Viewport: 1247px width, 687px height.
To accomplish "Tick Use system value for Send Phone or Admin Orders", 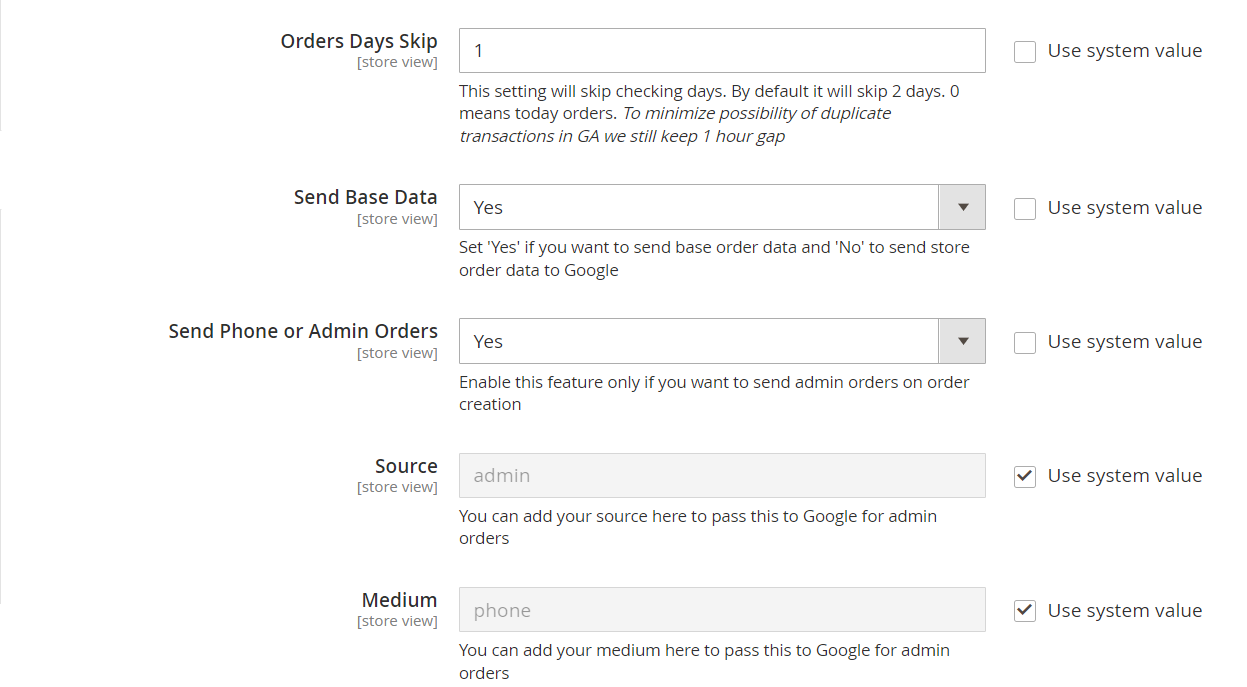I will coord(1025,343).
